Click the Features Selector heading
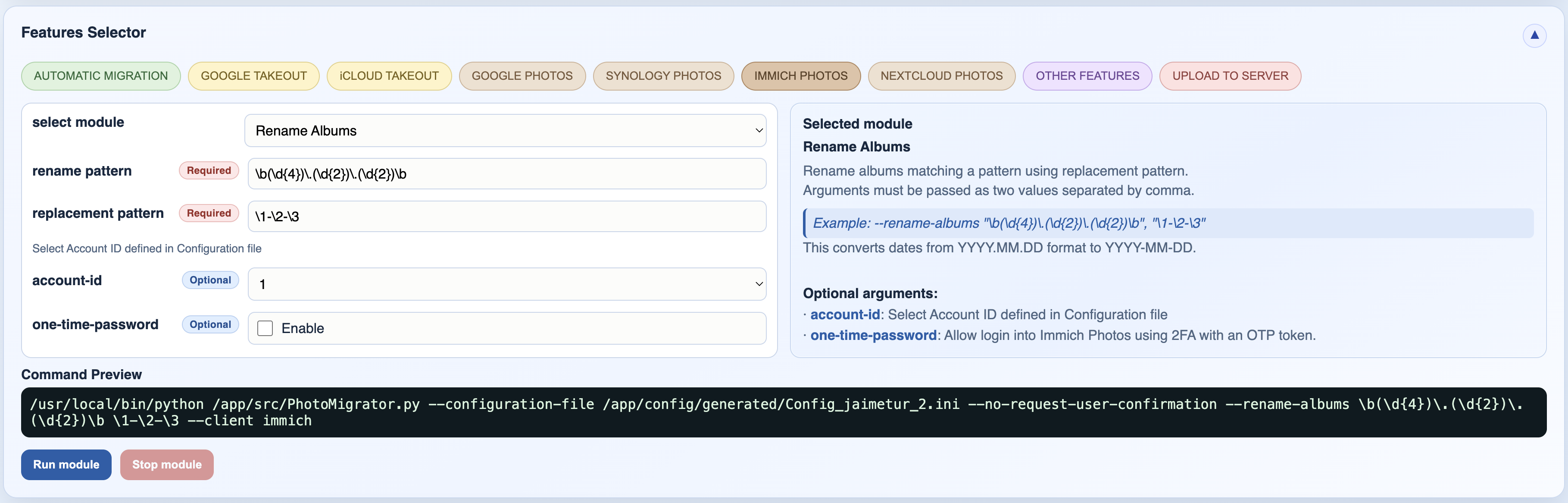1568x503 pixels. pos(83,33)
